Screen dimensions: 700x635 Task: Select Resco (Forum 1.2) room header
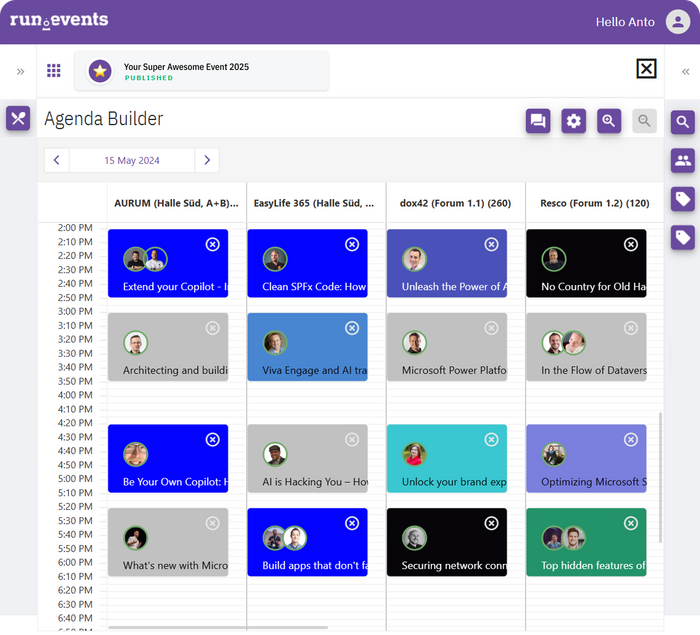coord(595,203)
